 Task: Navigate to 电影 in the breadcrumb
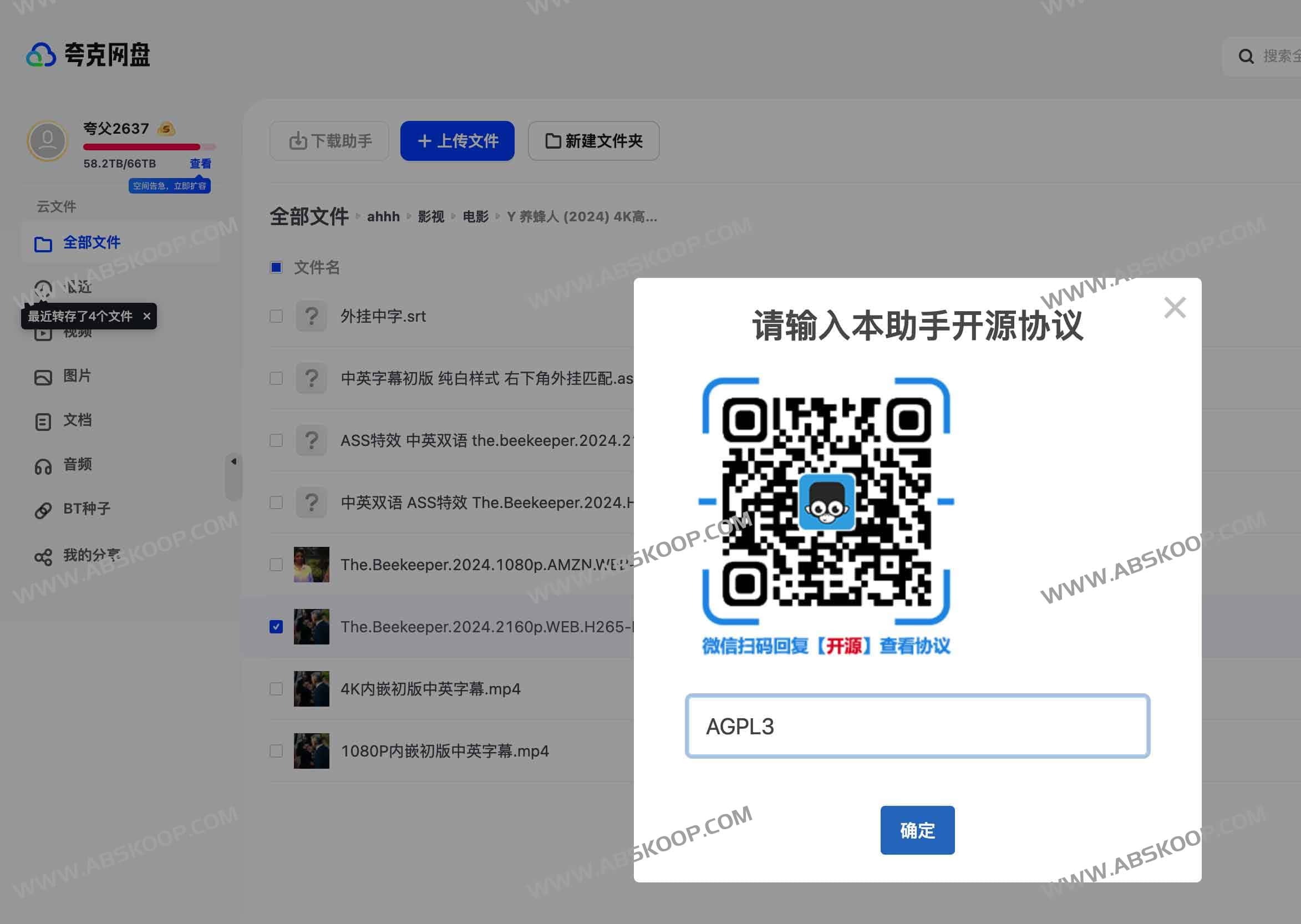pos(476,217)
